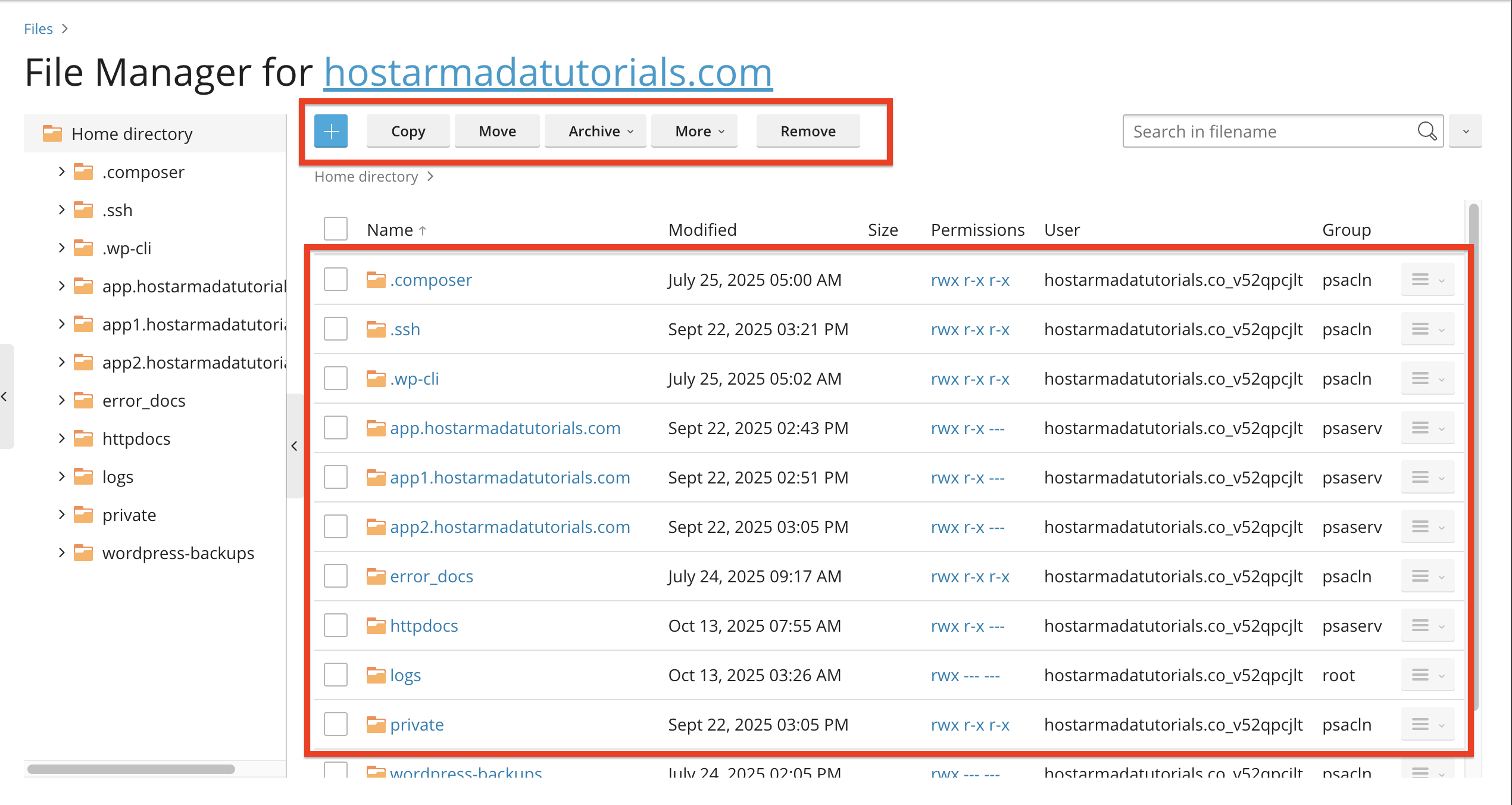
Task: Expand the logs tree node
Action: coord(61,476)
